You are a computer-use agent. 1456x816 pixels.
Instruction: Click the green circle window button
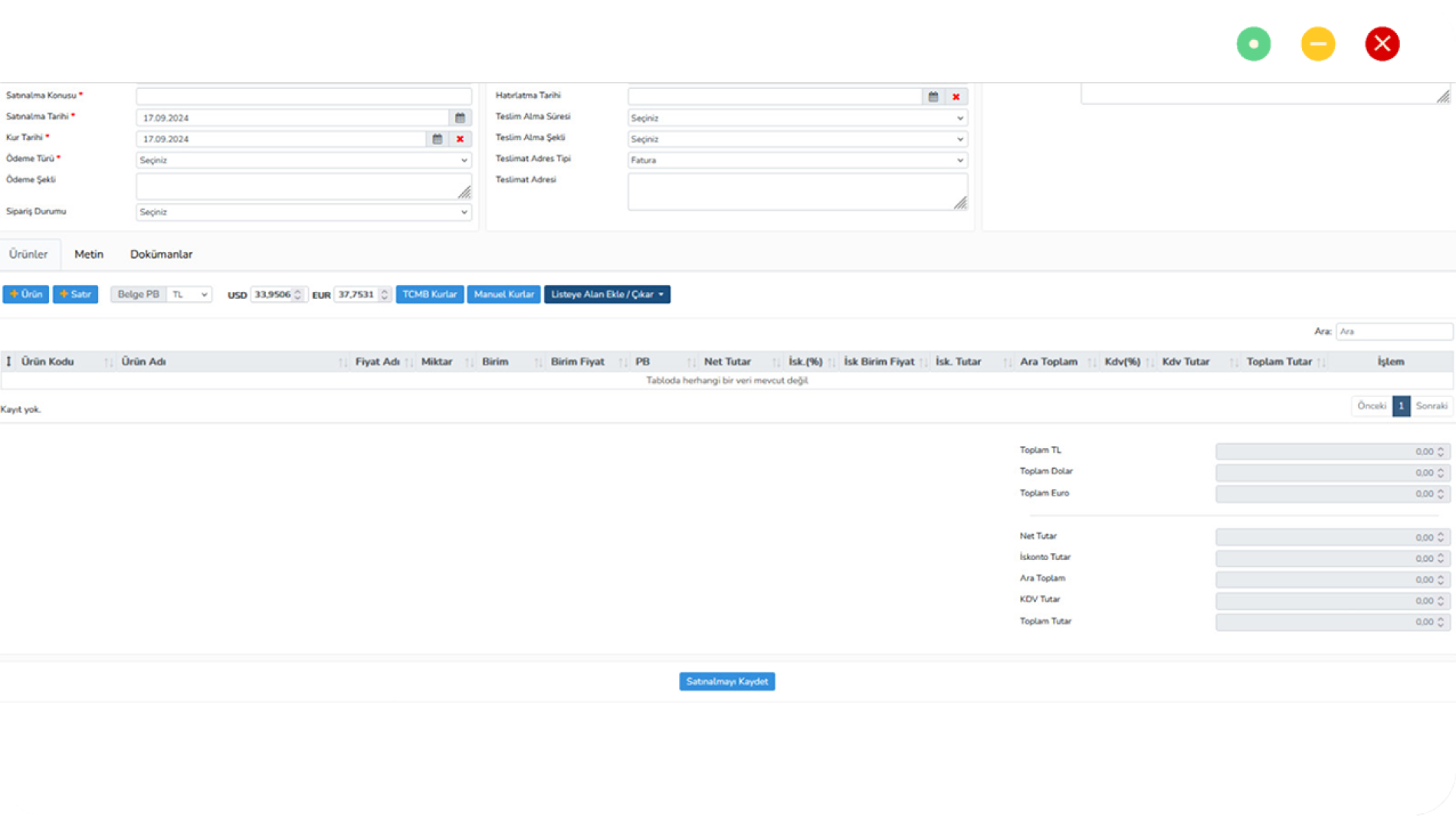[1254, 44]
